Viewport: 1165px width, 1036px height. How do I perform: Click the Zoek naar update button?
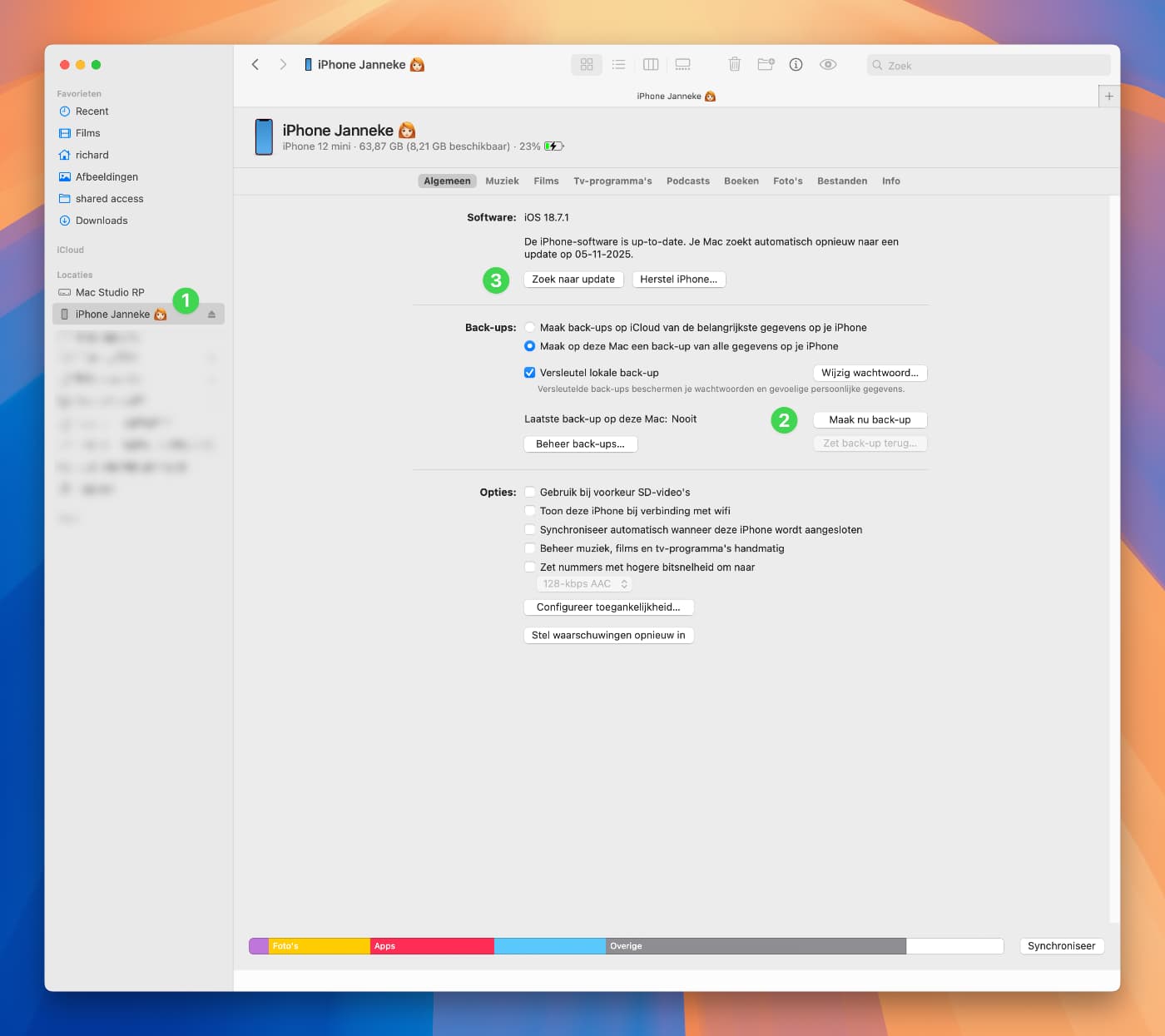coord(573,279)
